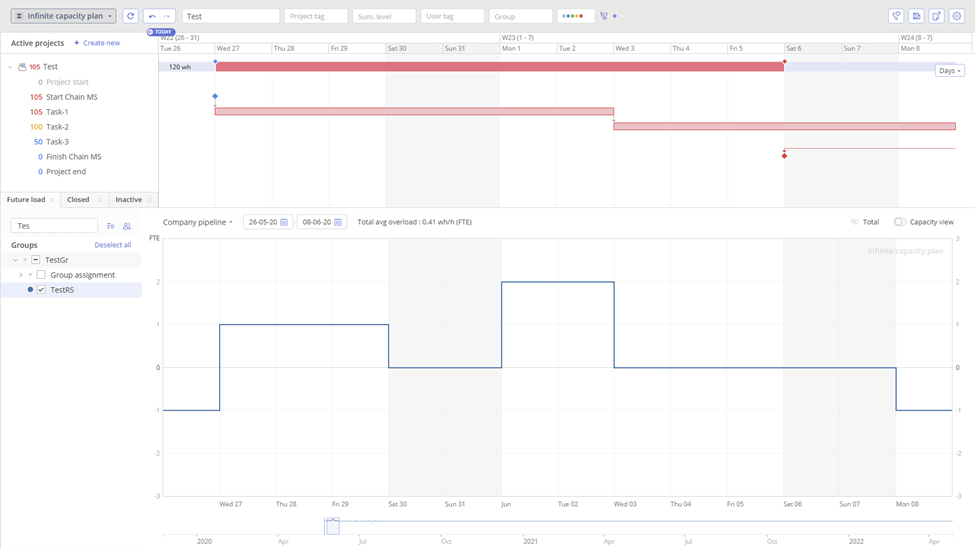
Task: Open the settings gear icon
Action: (957, 16)
